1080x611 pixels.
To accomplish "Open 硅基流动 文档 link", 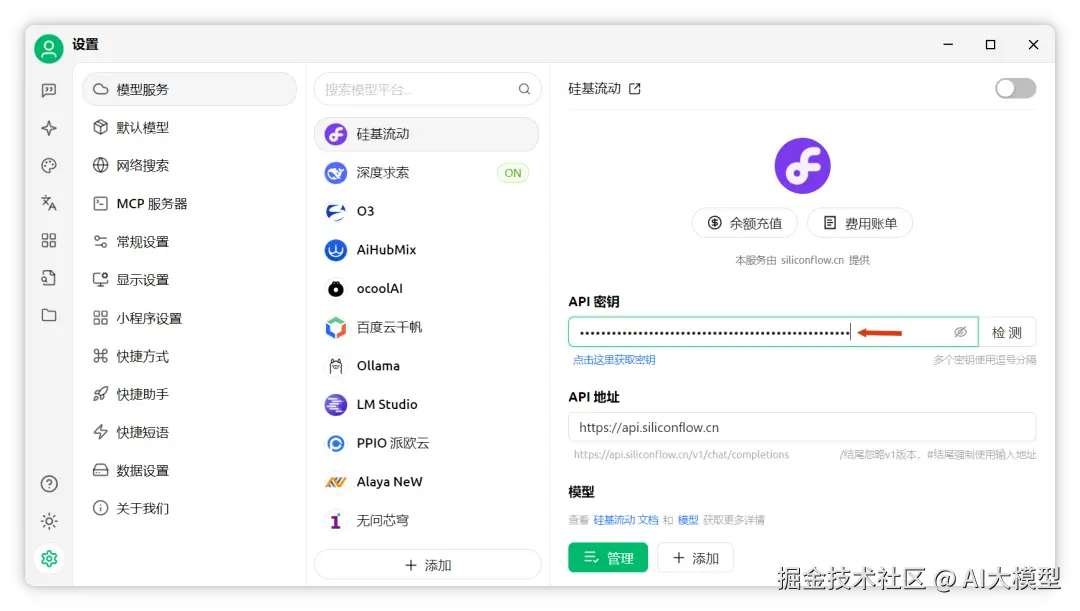I will point(626,520).
